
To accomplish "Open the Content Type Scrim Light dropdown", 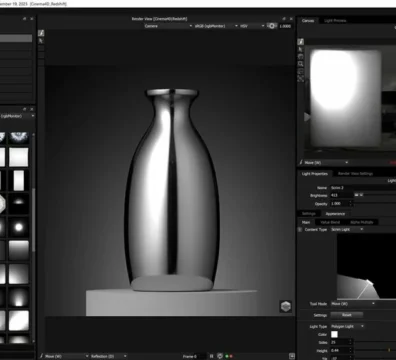I will (x=347, y=229).
